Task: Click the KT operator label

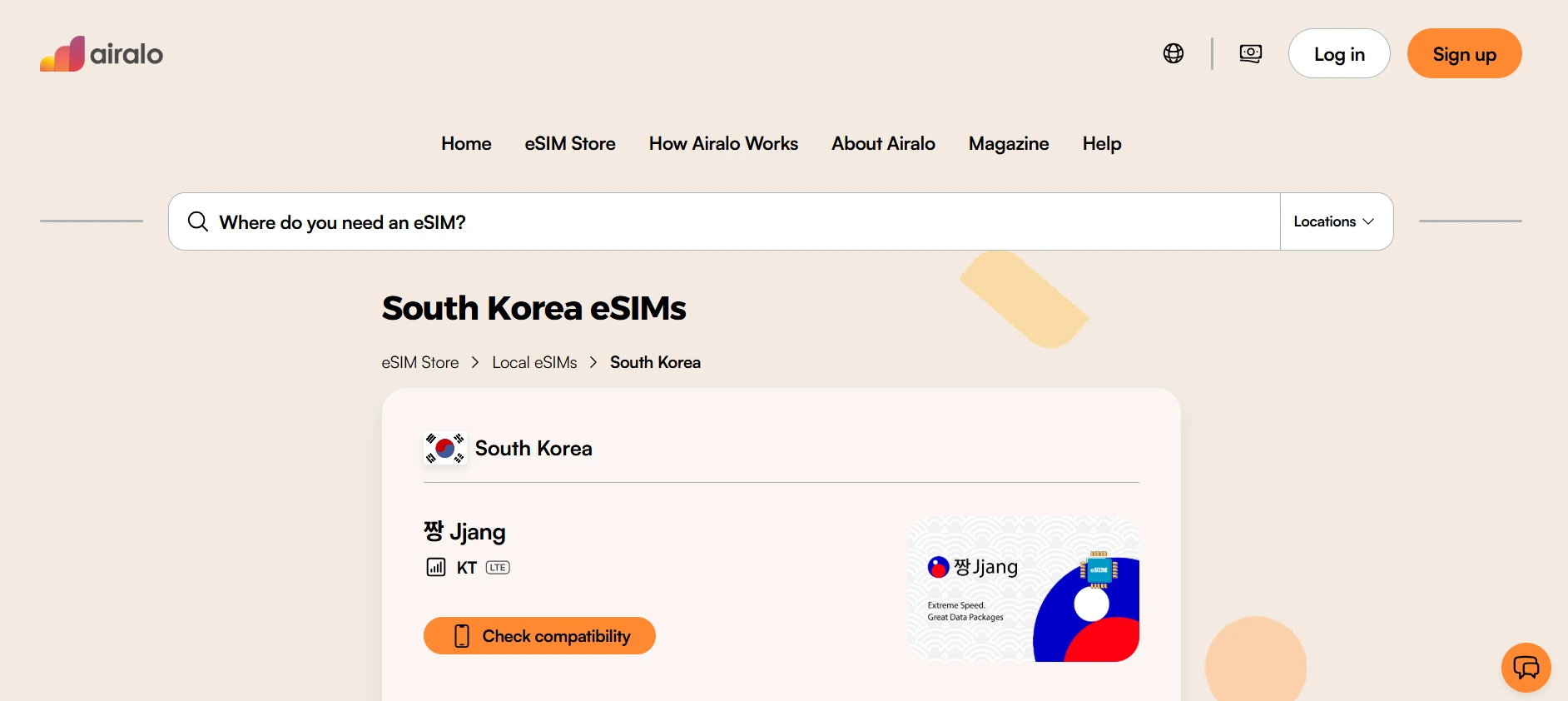Action: (466, 568)
